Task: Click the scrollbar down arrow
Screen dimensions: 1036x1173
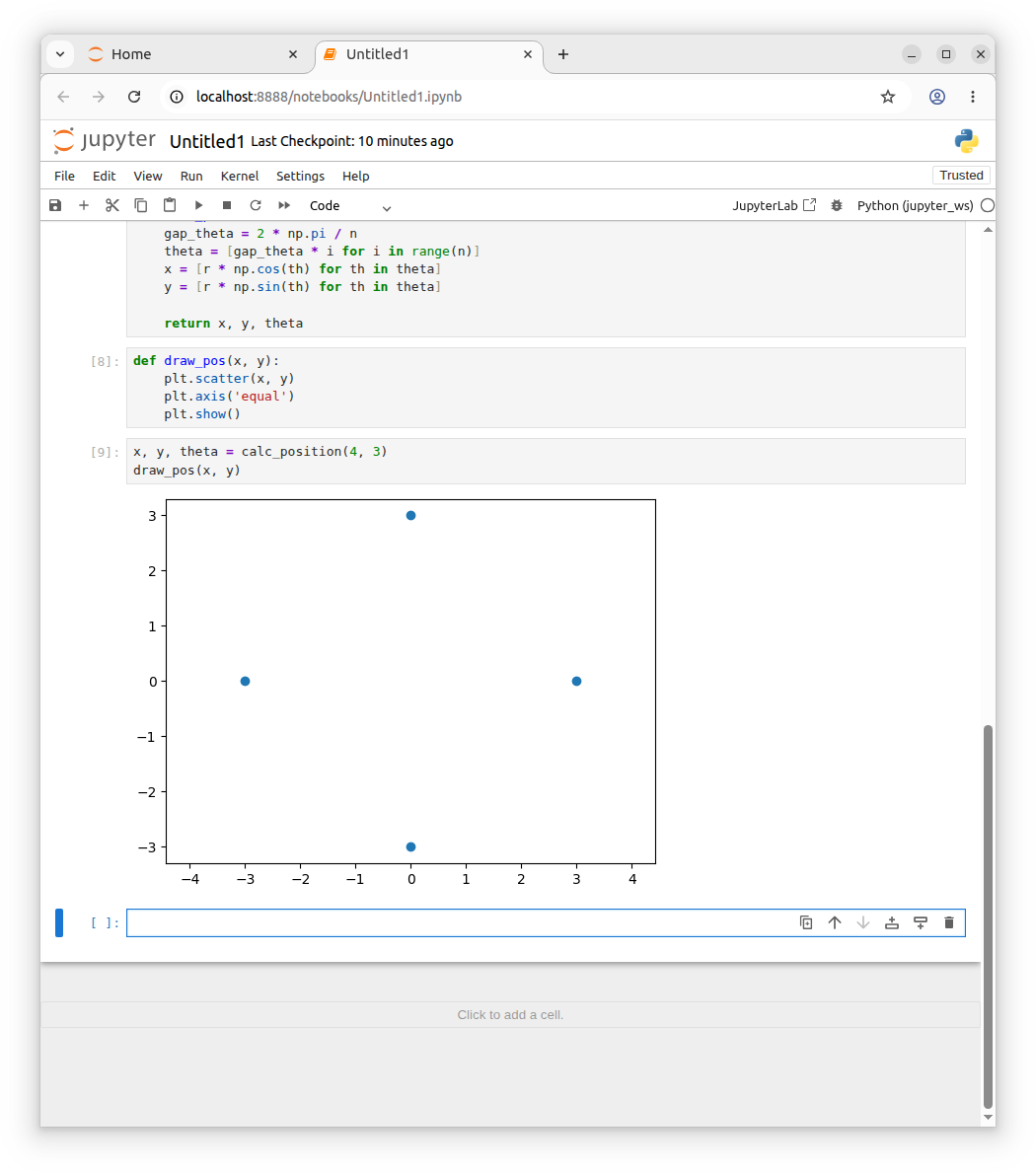Action: 988,1118
